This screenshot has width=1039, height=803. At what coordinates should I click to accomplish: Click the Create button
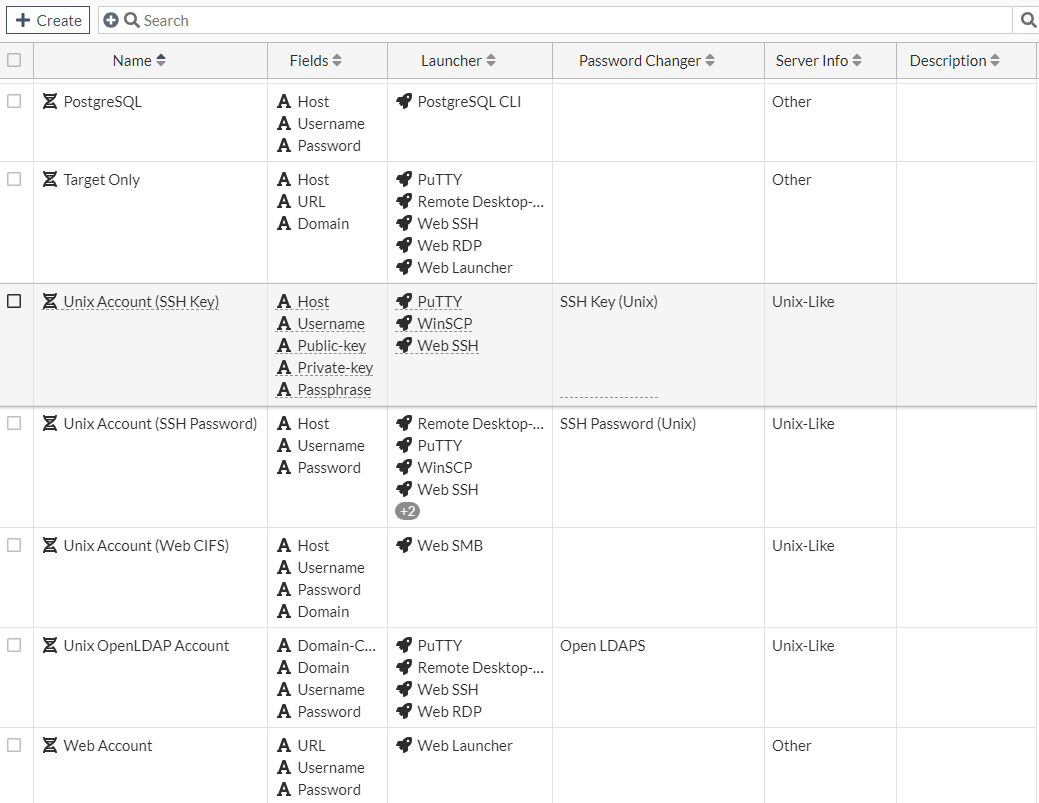(x=48, y=21)
